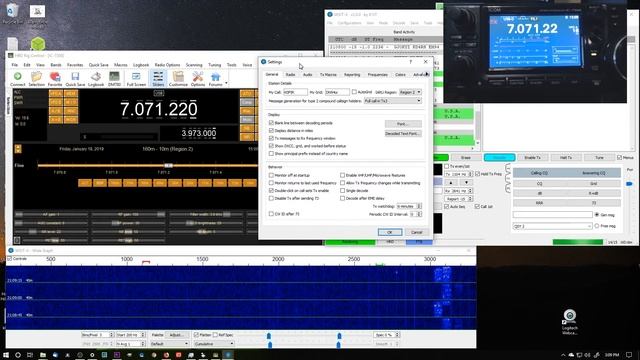Toggle AutoGrid checkbox in Station Details
Viewport: 640px width, 360px height.
(x=354, y=92)
